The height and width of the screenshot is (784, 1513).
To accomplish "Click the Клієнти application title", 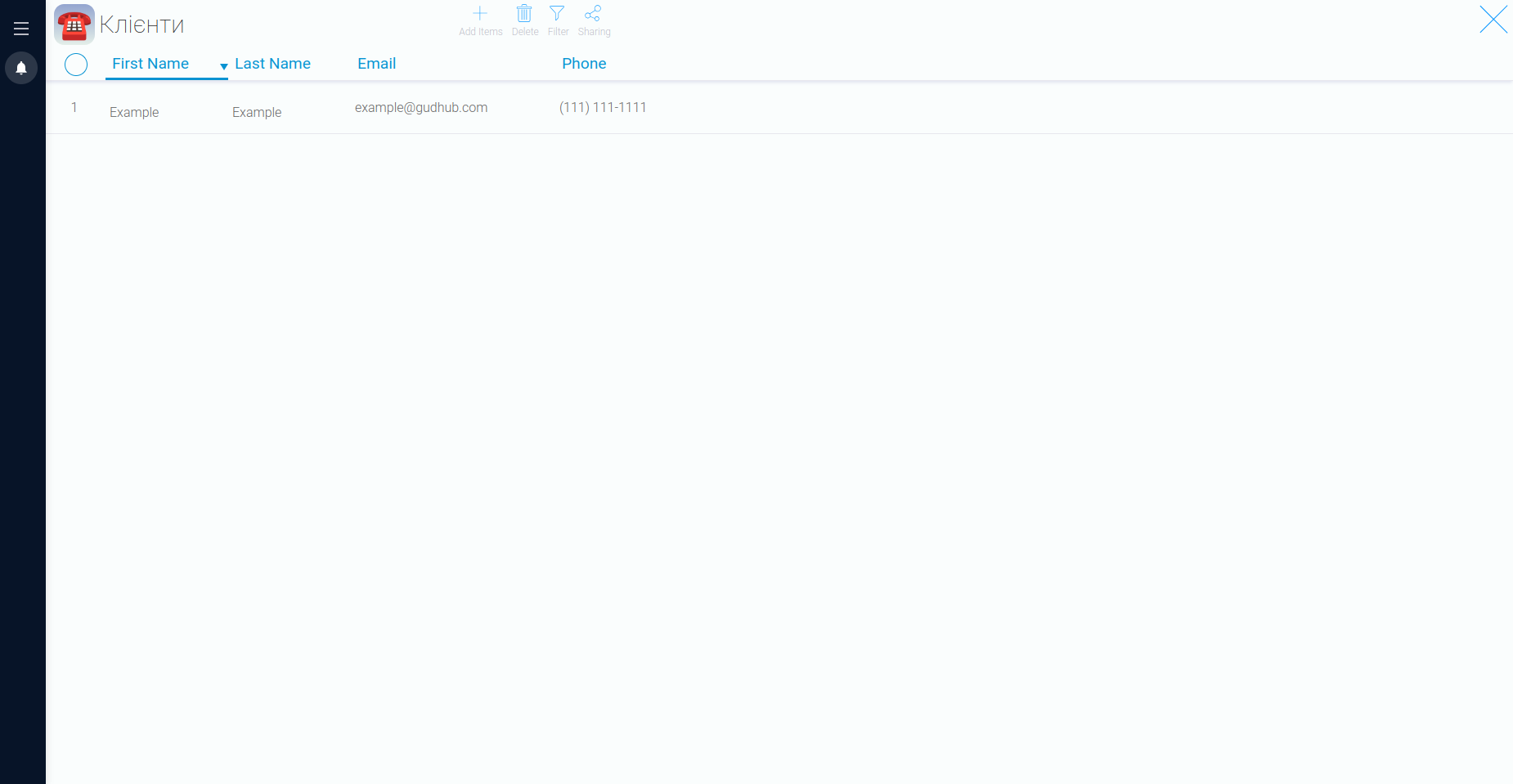I will click(141, 25).
